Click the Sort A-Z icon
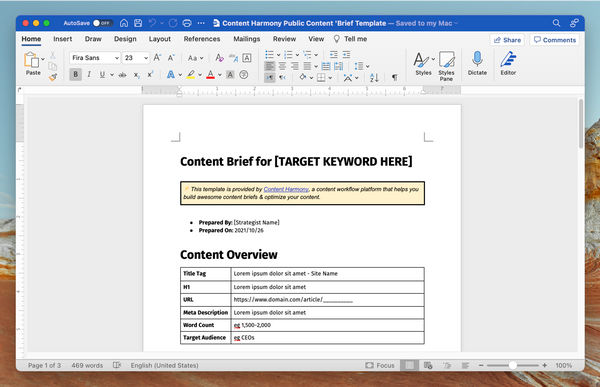This screenshot has width=600, height=387. (x=374, y=78)
